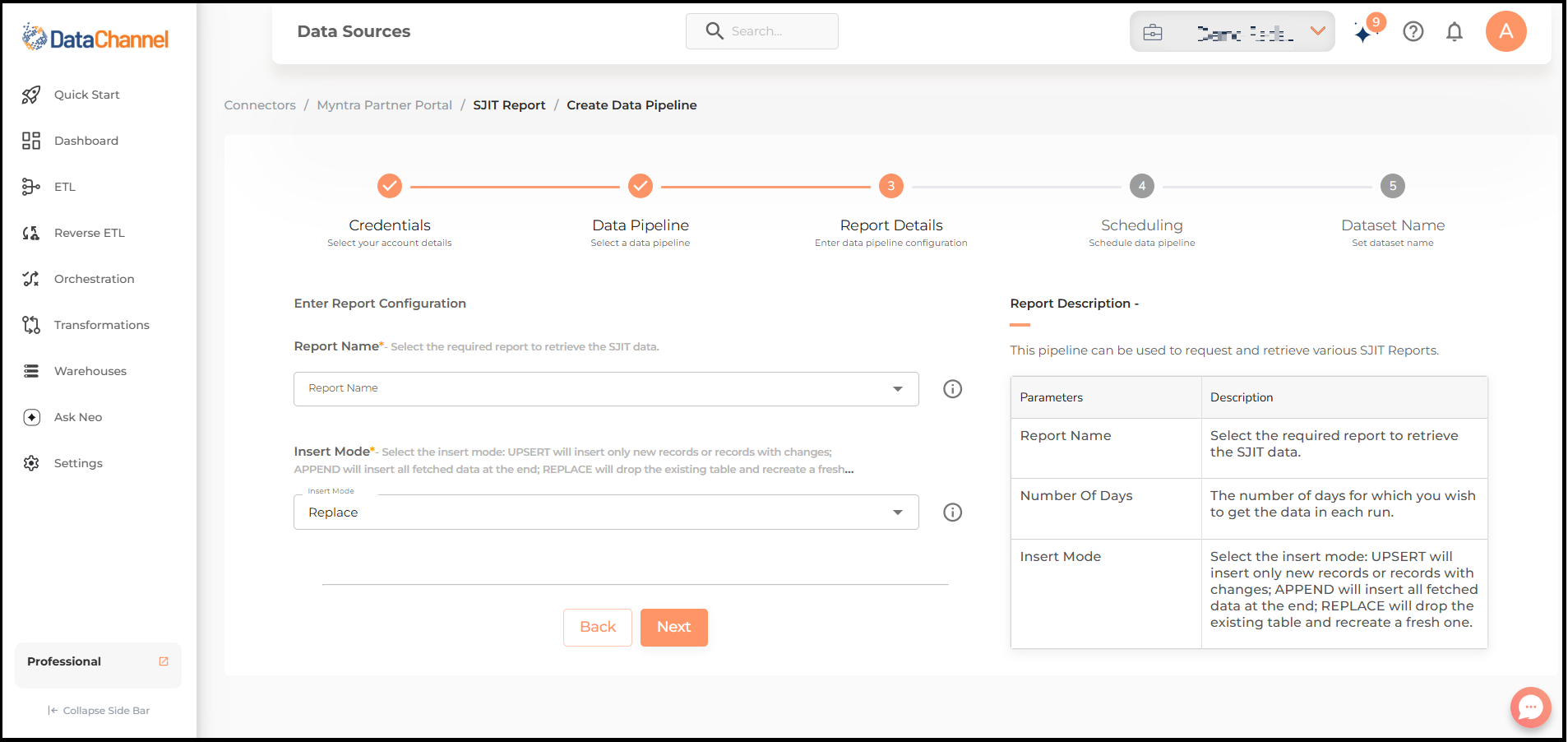The height and width of the screenshot is (742, 1568).
Task: Click the Reverse ETL icon
Action: coord(31,233)
